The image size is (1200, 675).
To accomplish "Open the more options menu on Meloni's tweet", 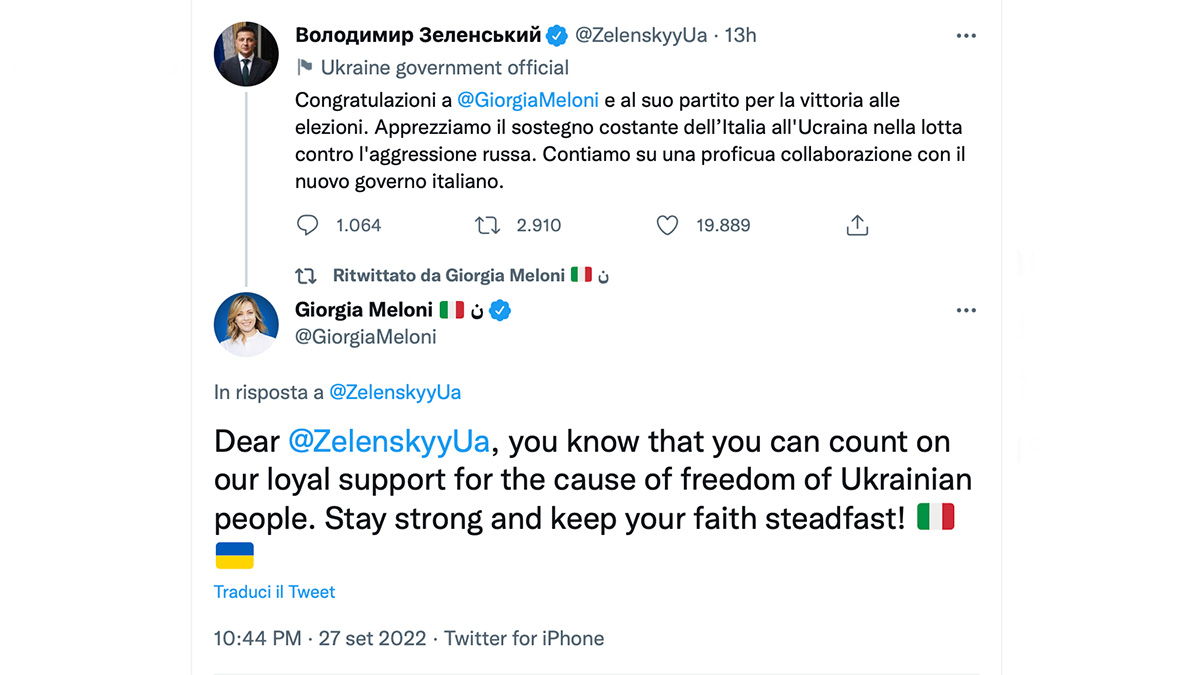I will (966, 310).
